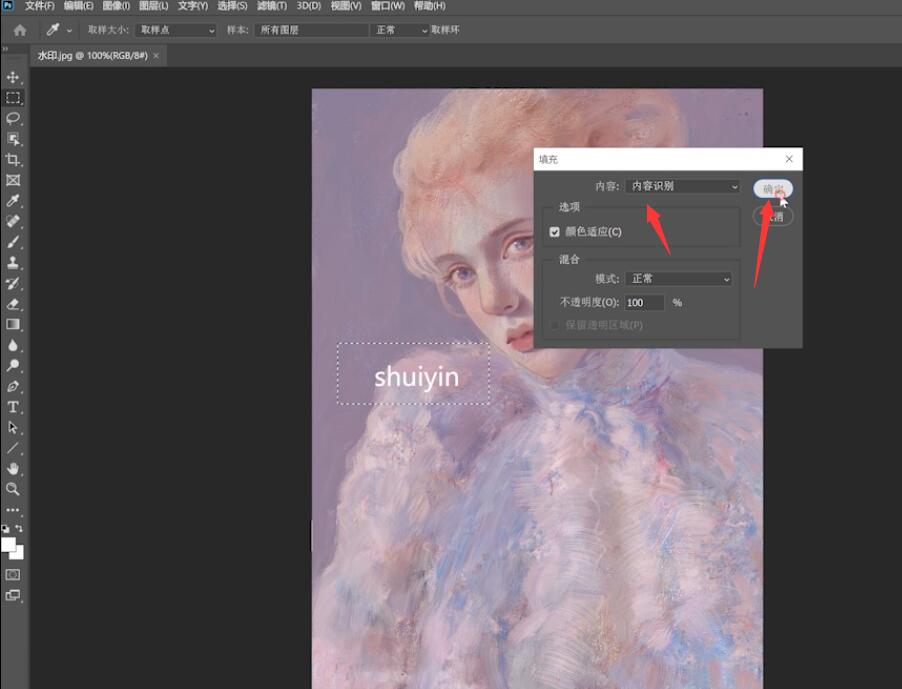Select the Pen tool

point(13,386)
